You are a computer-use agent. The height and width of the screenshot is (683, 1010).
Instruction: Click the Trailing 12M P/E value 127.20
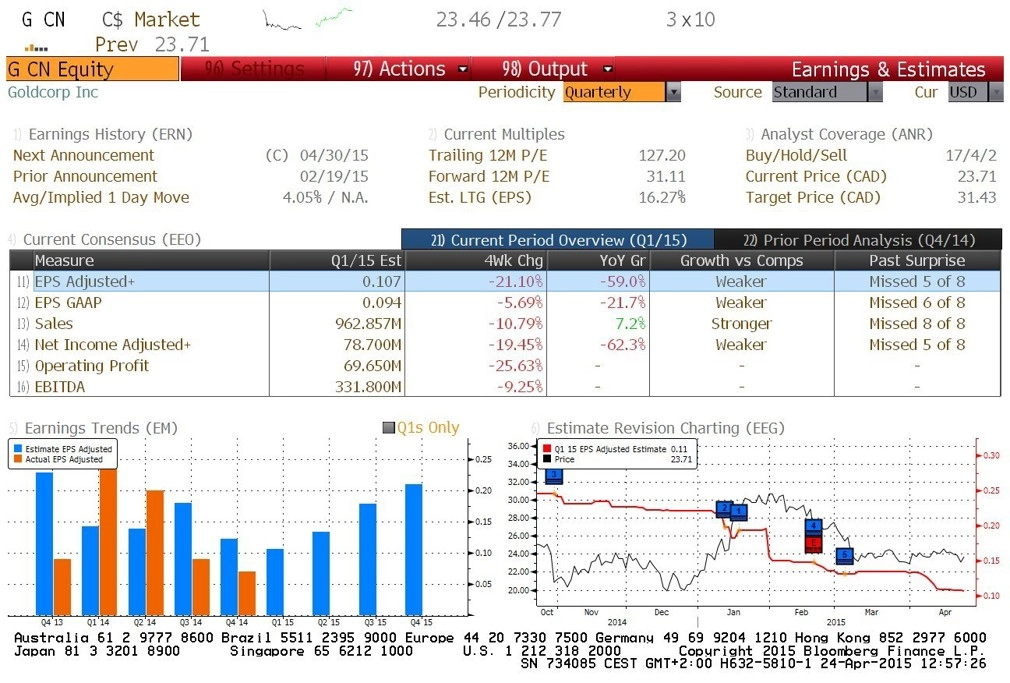coord(662,155)
